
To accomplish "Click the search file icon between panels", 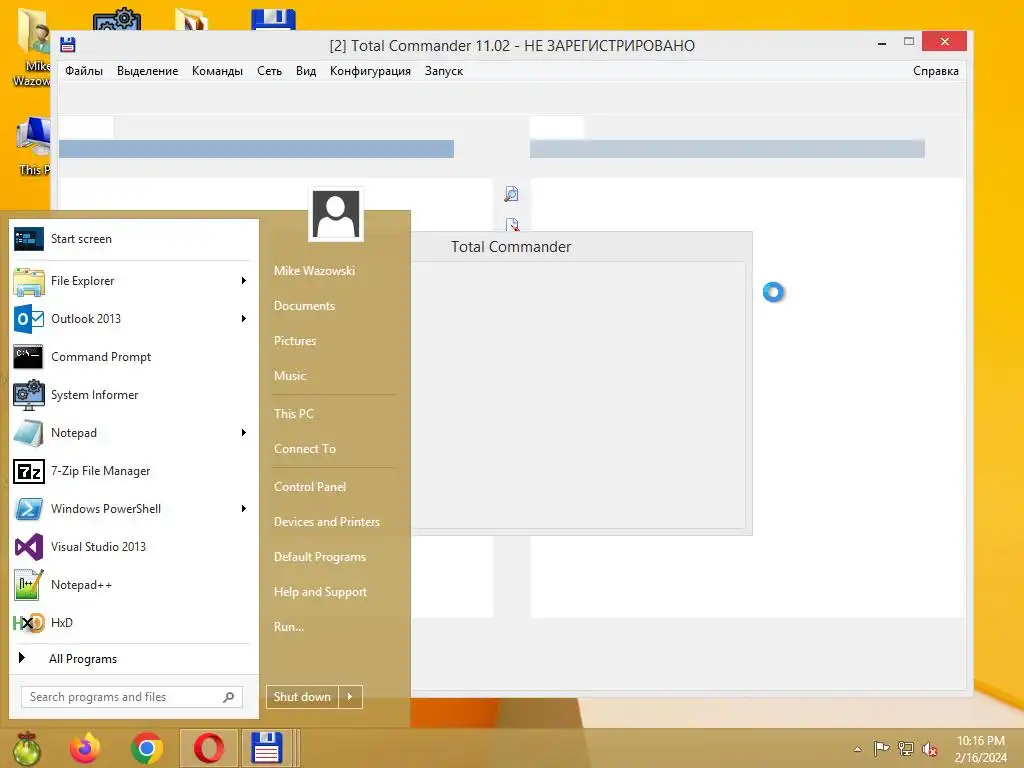I will point(511,194).
